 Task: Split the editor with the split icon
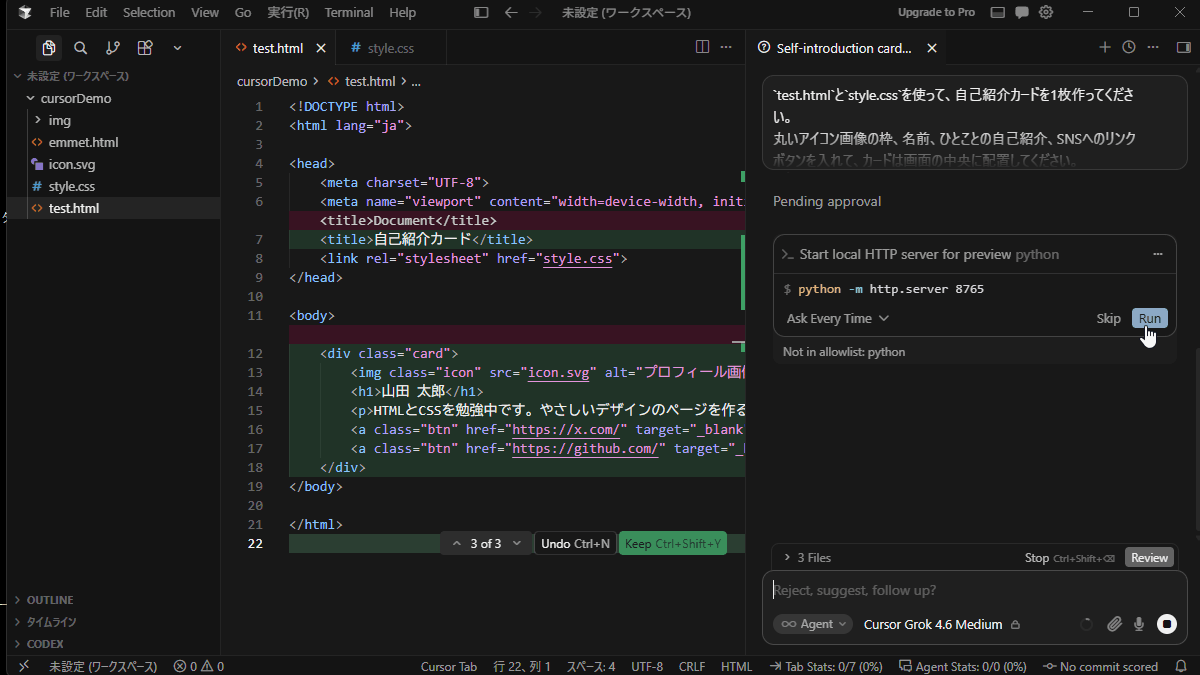[703, 47]
